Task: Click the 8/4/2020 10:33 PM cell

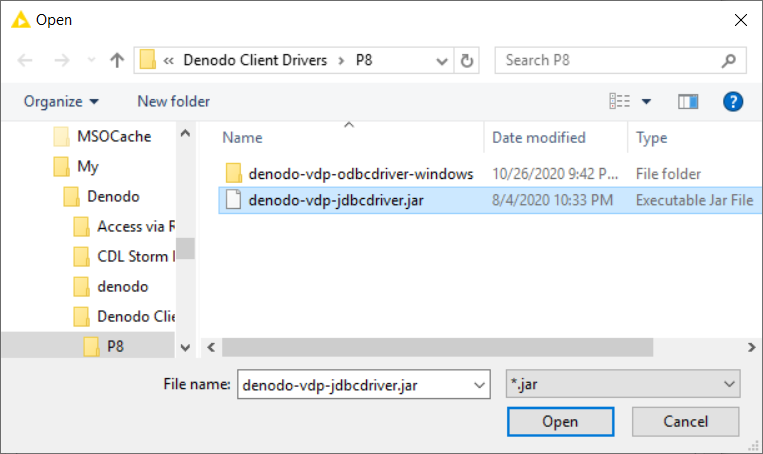Action: coord(552,200)
